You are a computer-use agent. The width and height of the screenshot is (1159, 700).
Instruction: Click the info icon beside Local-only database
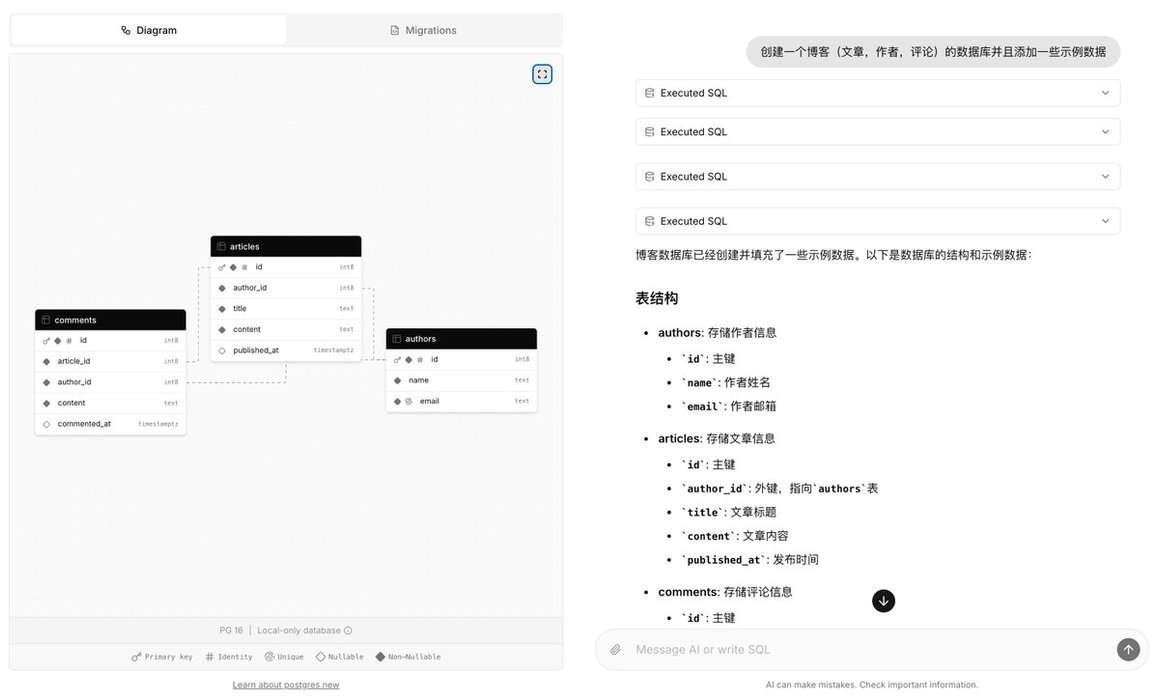point(348,631)
